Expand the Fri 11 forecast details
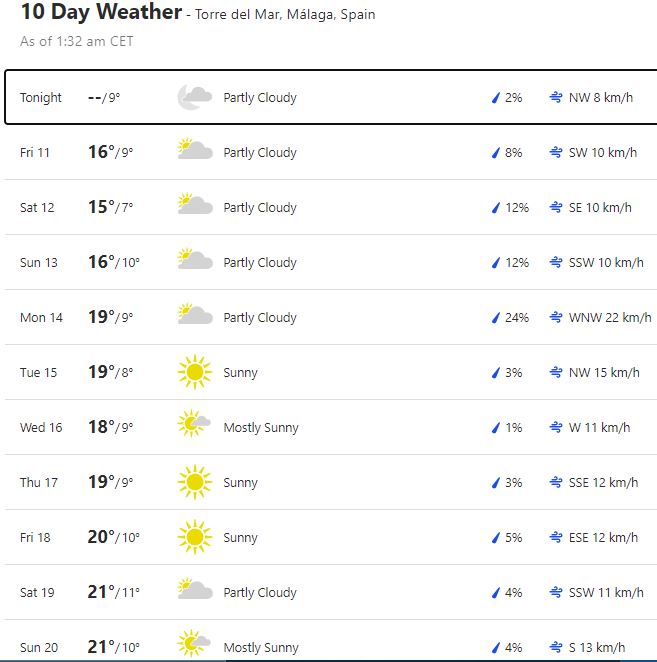 coord(330,152)
